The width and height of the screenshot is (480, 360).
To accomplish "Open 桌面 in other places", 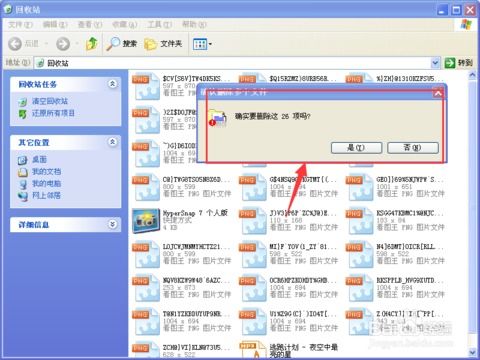I will [39, 160].
